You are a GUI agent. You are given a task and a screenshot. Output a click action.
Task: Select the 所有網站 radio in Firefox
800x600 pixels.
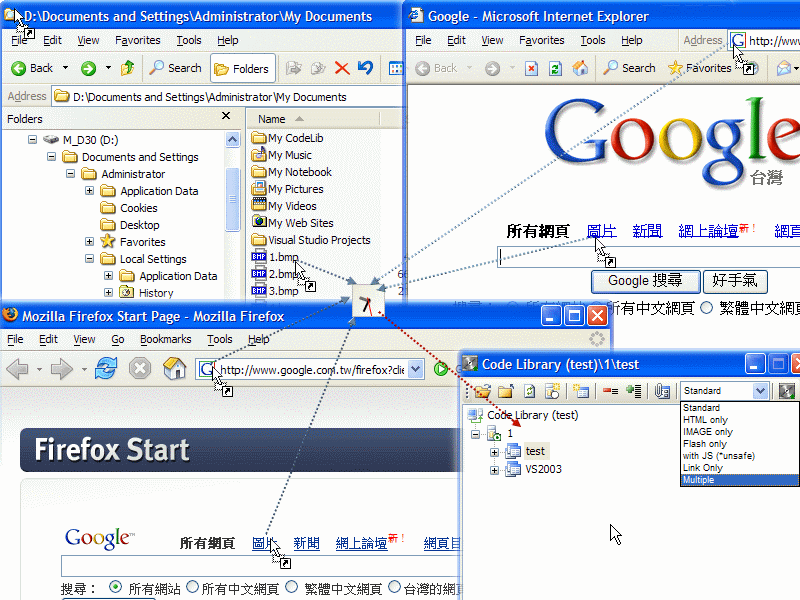116,587
